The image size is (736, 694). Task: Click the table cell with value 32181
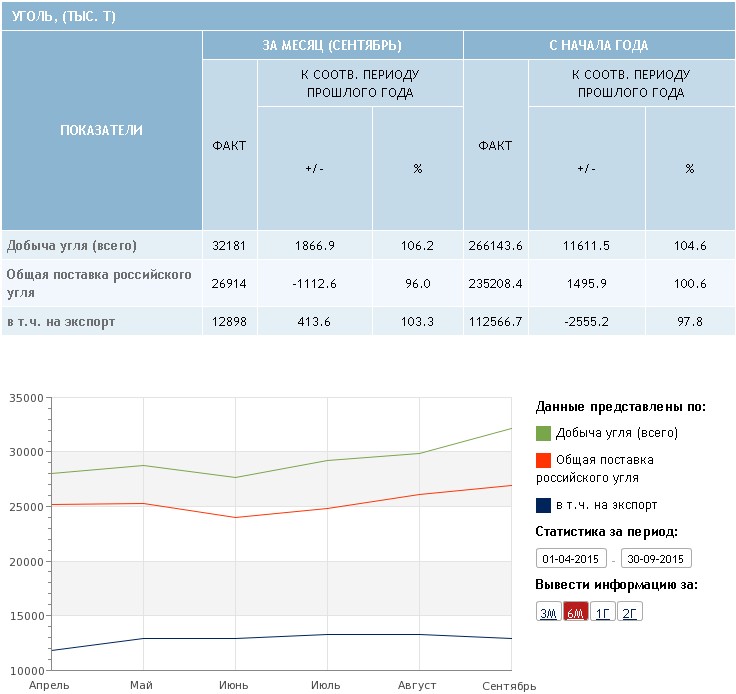click(x=229, y=245)
